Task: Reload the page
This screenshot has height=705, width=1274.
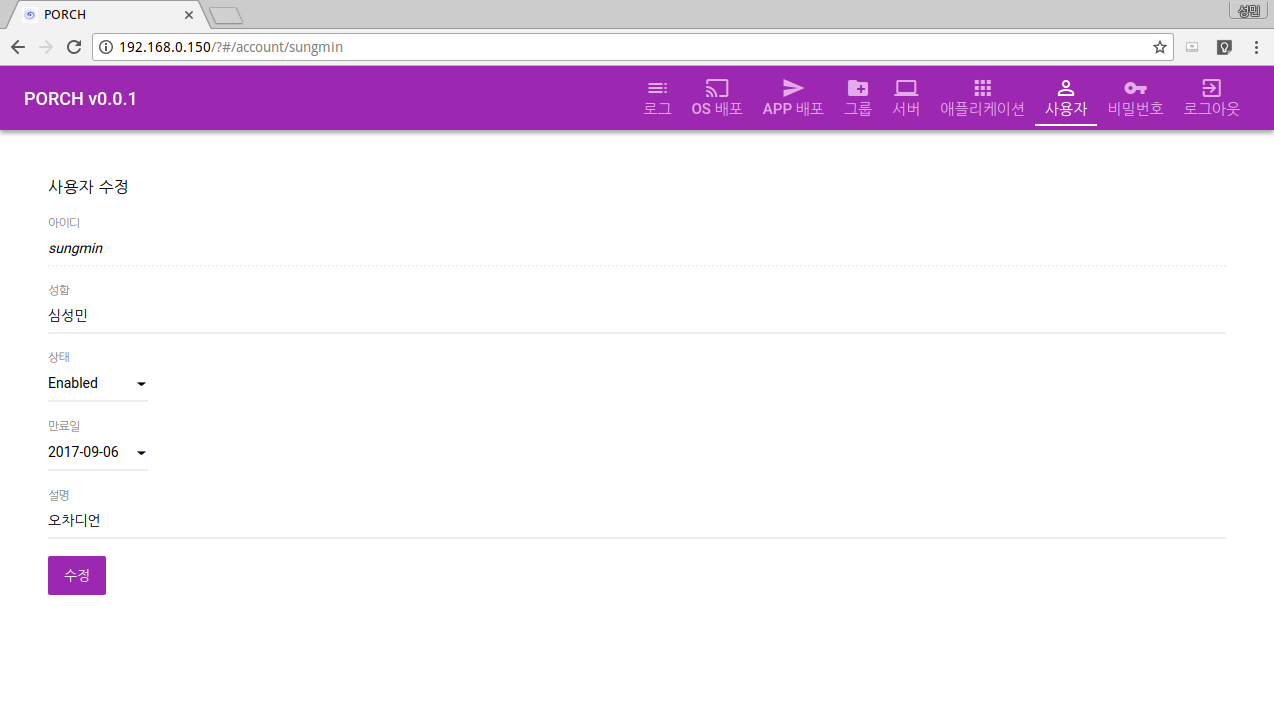Action: 74,47
